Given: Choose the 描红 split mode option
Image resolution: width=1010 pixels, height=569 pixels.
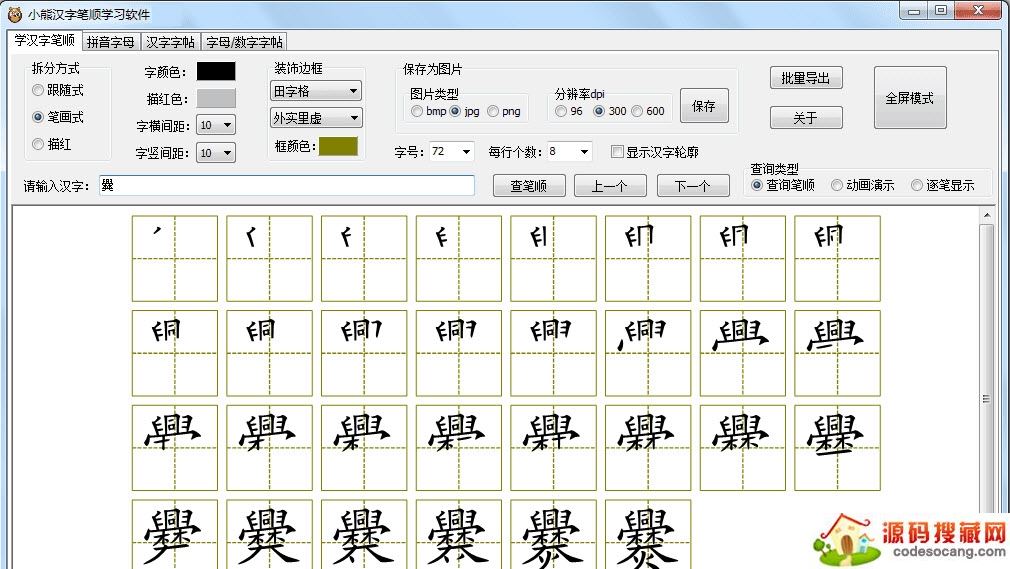Looking at the screenshot, I should tap(39, 144).
